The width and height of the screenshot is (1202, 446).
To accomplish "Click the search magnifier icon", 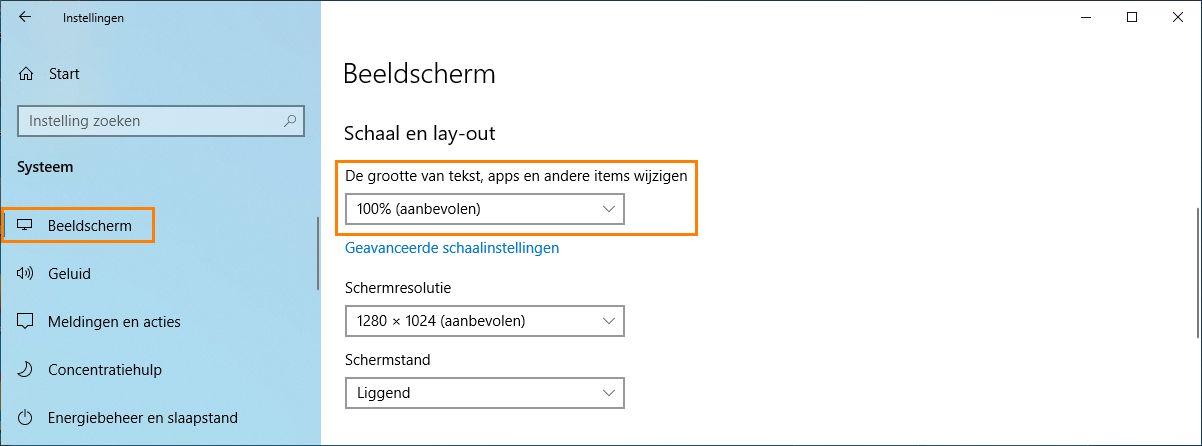I will [290, 121].
